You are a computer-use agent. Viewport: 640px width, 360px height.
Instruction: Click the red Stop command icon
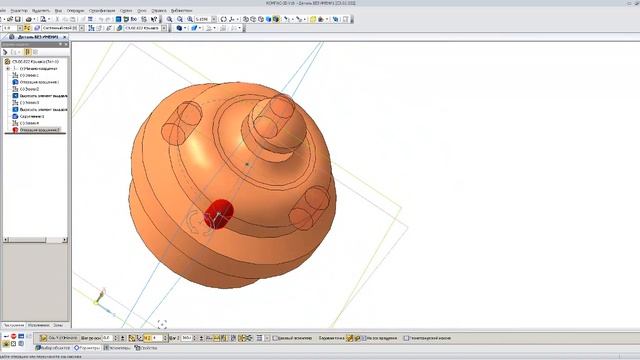[13, 336]
